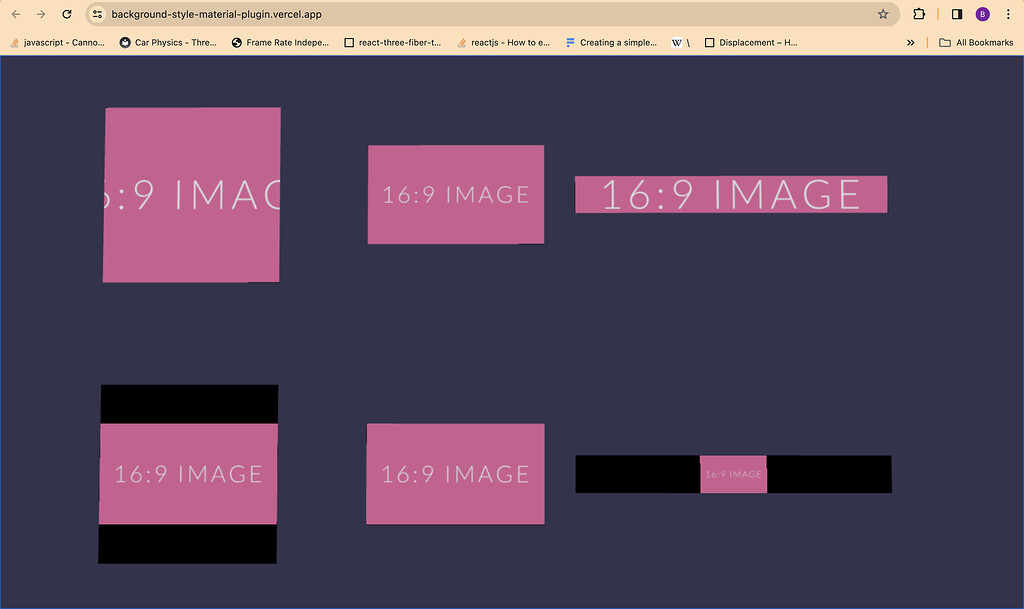This screenshot has height=609, width=1024.
Task: Expand the hidden bookmarks chevron
Action: [x=911, y=42]
